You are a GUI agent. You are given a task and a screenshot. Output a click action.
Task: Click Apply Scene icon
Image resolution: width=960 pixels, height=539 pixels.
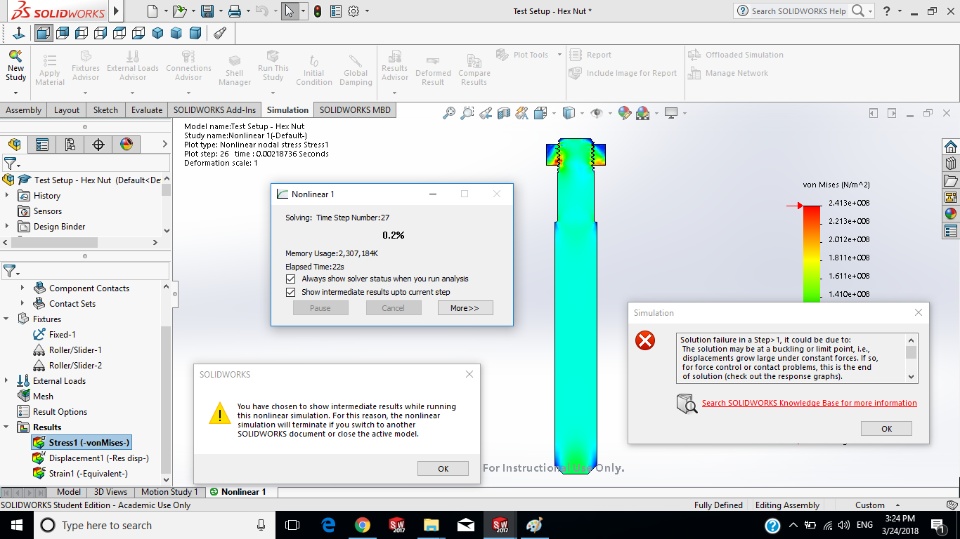tap(643, 113)
